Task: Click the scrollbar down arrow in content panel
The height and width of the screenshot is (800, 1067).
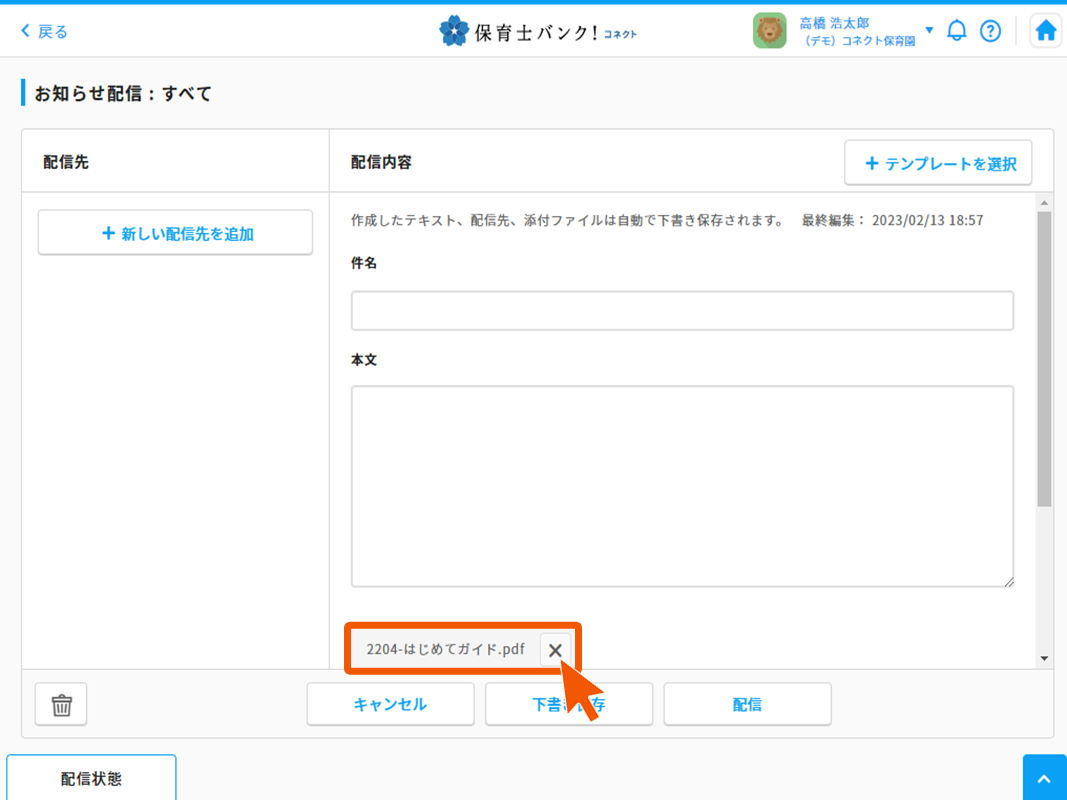Action: pos(1044,659)
